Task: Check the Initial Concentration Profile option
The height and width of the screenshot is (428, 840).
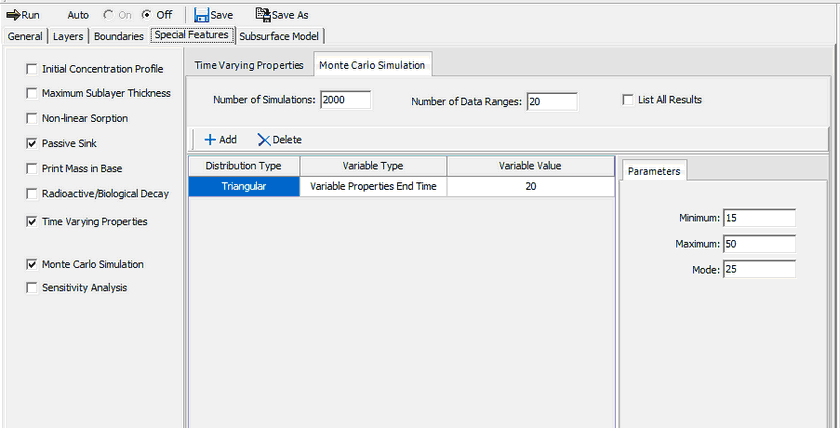Action: 32,69
